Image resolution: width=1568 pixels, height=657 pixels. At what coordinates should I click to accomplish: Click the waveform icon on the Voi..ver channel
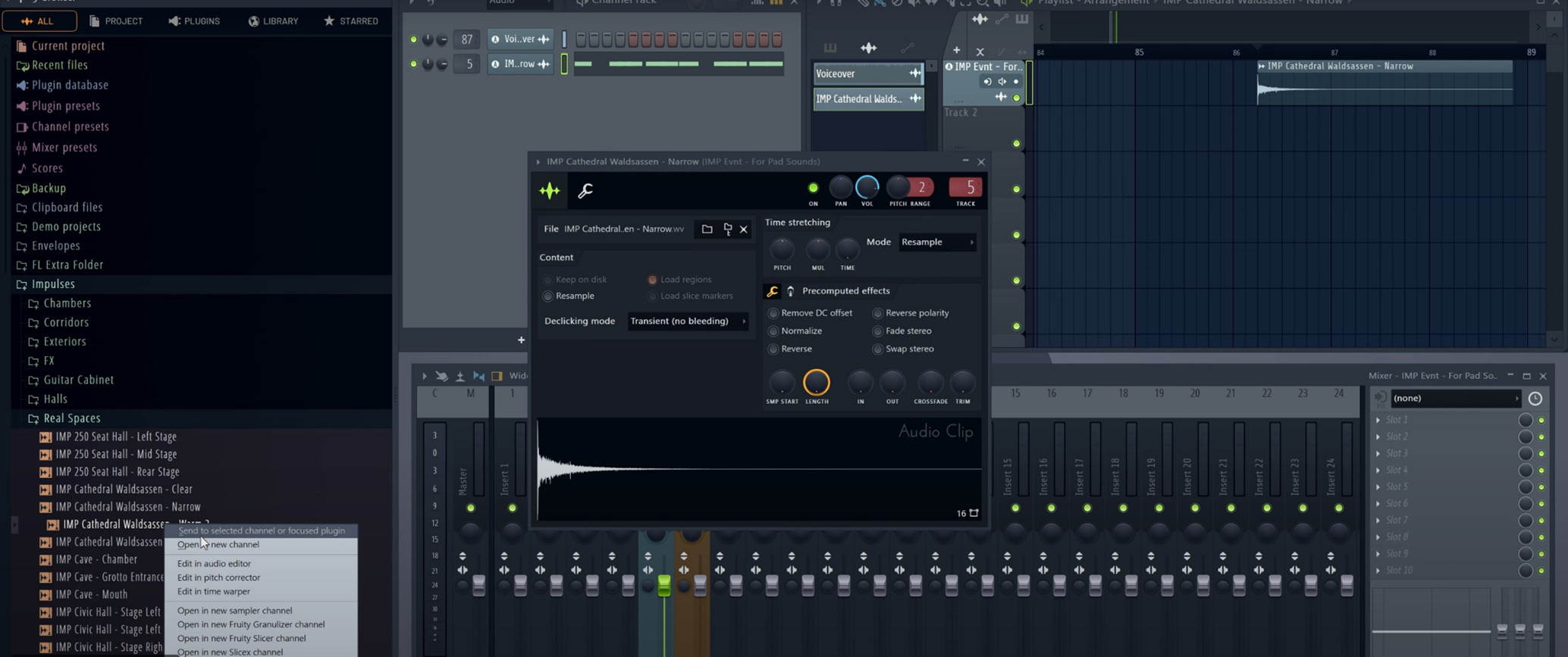[x=544, y=39]
